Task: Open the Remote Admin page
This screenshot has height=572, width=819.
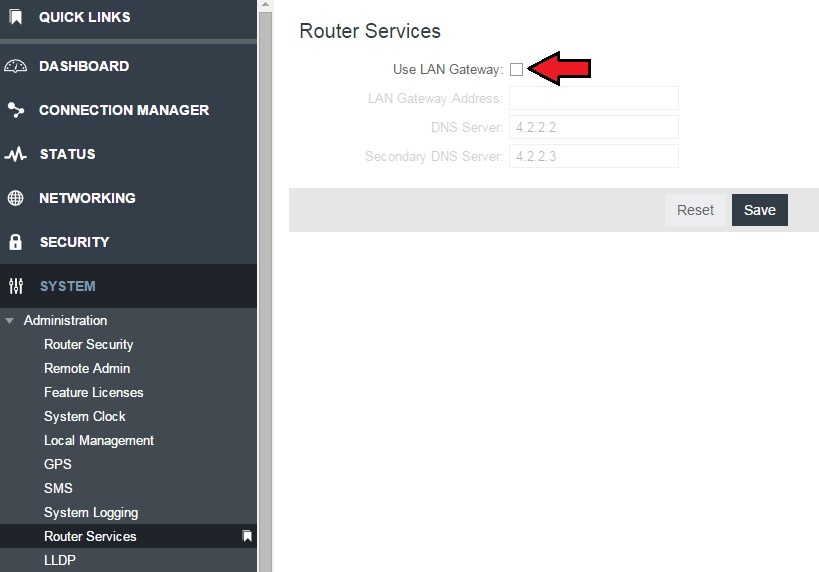Action: tap(87, 368)
